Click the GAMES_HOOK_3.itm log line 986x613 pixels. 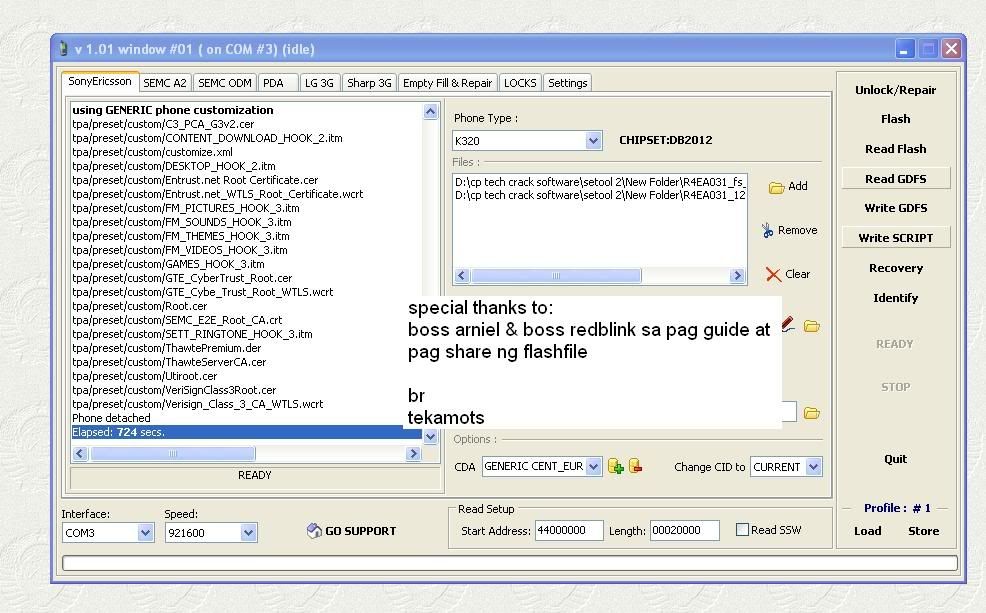coord(168,264)
